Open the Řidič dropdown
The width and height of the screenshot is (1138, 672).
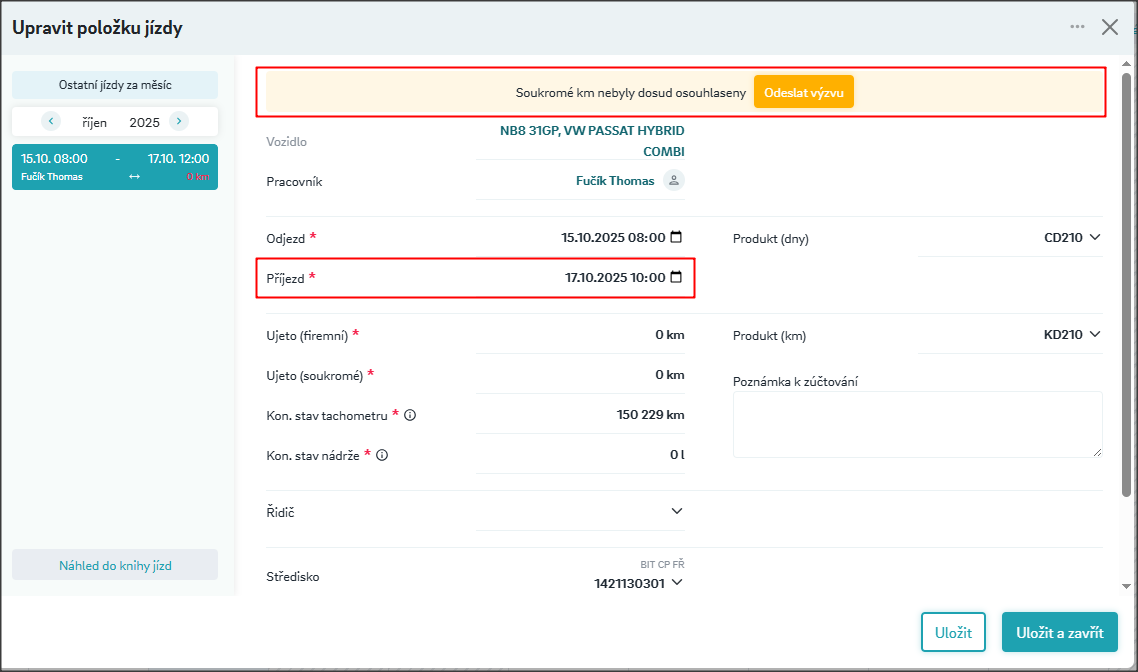(677, 511)
